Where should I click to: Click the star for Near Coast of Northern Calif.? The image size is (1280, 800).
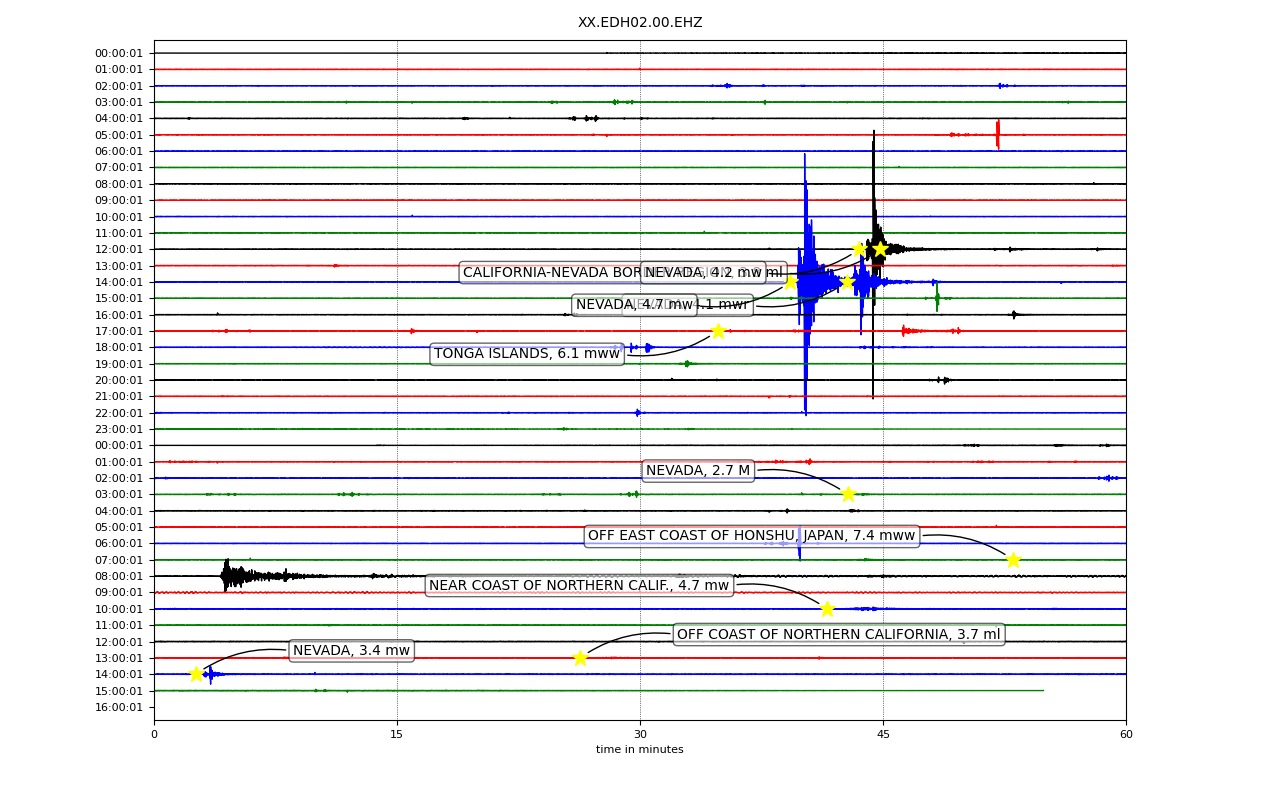827,609
